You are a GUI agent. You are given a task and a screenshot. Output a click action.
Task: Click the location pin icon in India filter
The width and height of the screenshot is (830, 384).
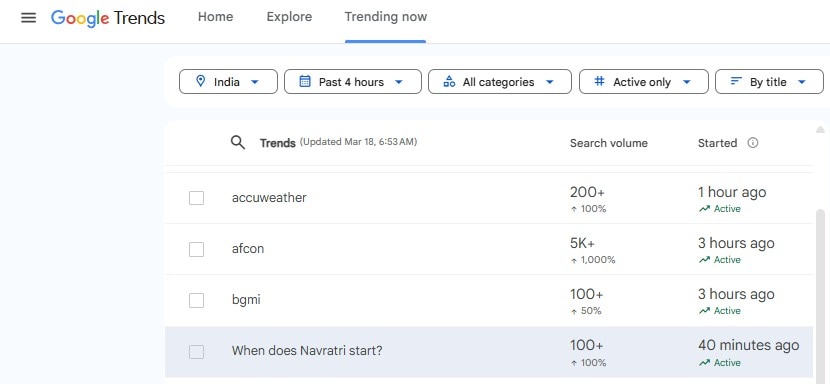pos(201,81)
